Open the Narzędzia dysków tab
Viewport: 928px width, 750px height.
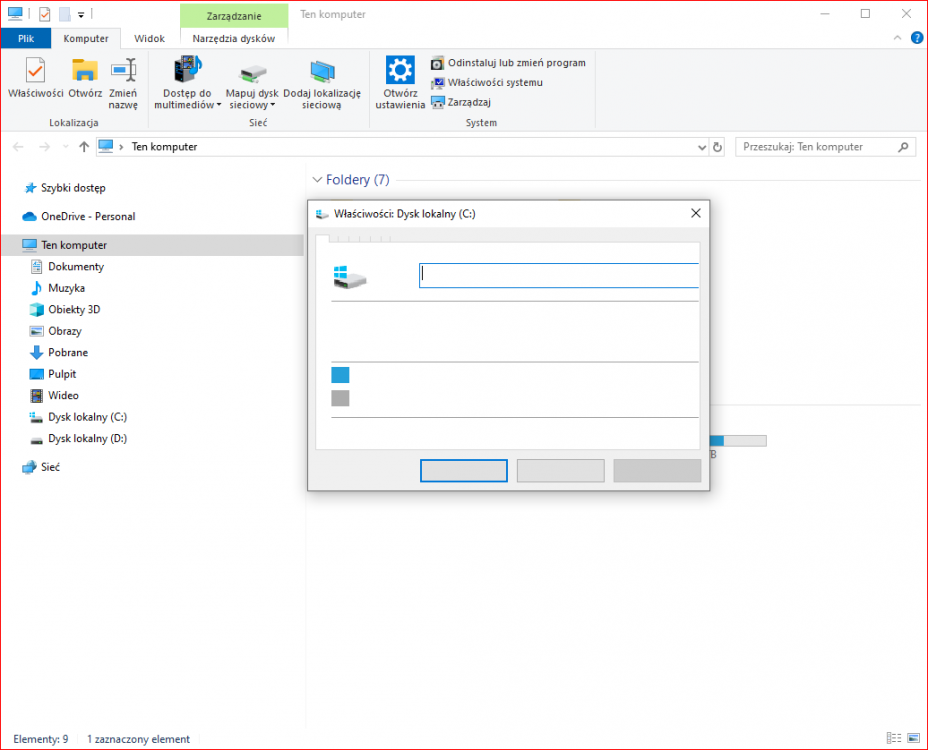coord(234,38)
